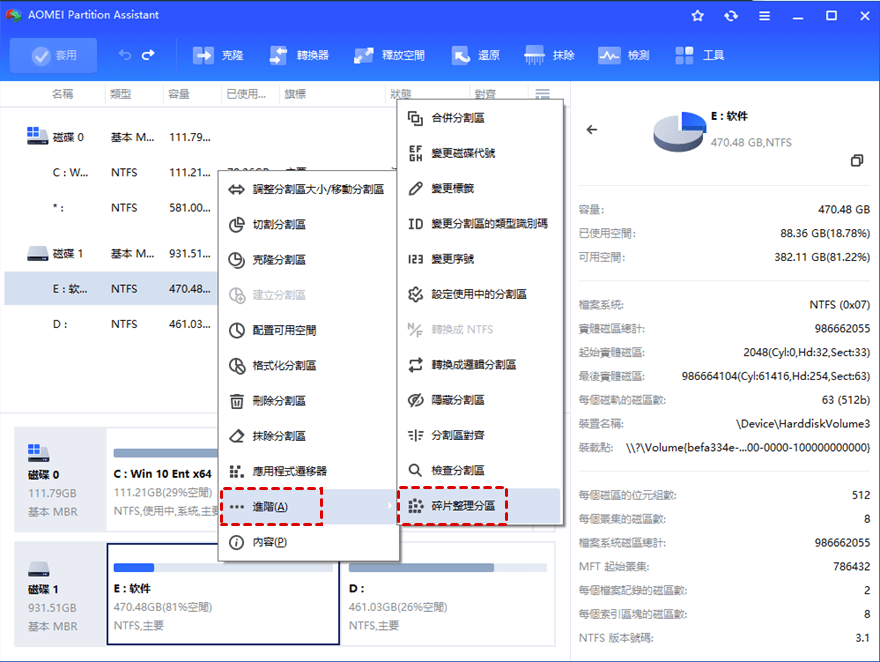Screen dimensions: 880x662
Task: Select 變更標籤 change label
Action: [x=480, y=189]
